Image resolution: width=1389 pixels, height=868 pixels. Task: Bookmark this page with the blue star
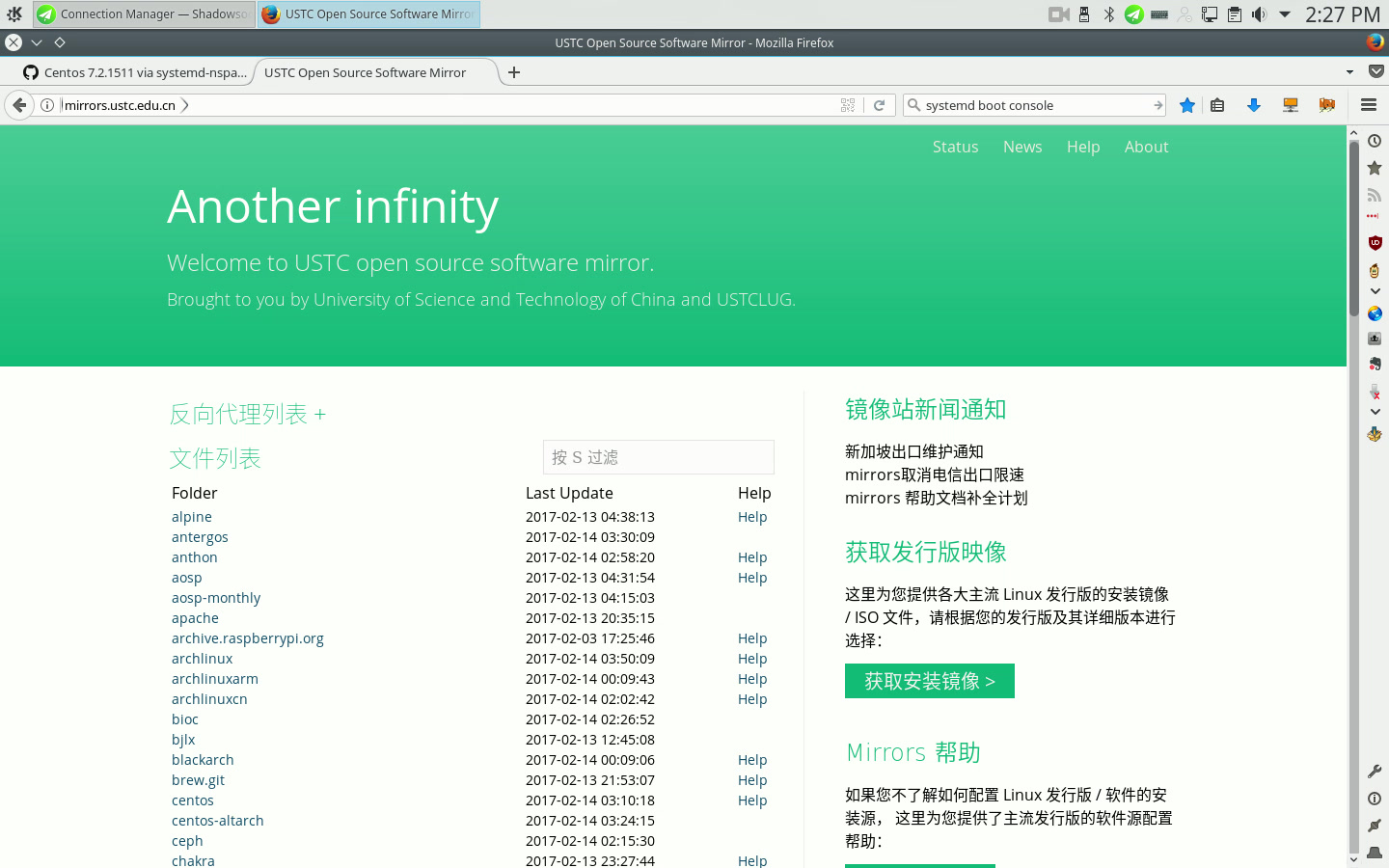pyautogui.click(x=1187, y=105)
